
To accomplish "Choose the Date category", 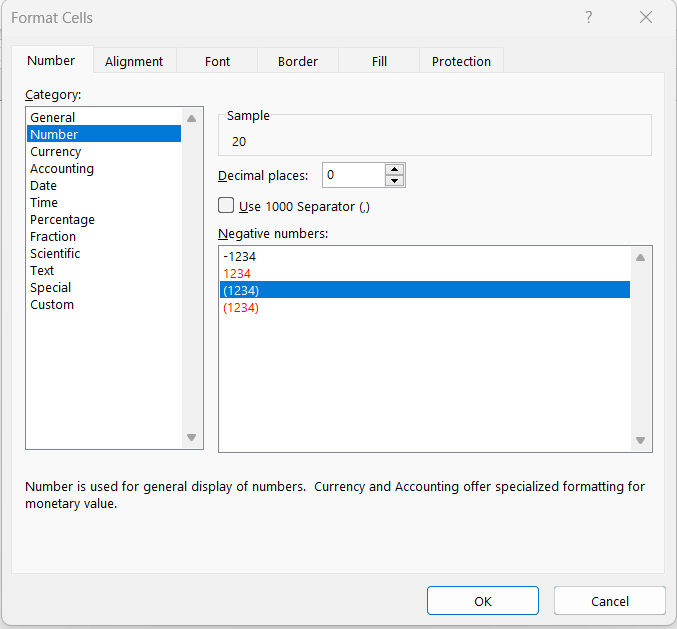I will 104,186.
